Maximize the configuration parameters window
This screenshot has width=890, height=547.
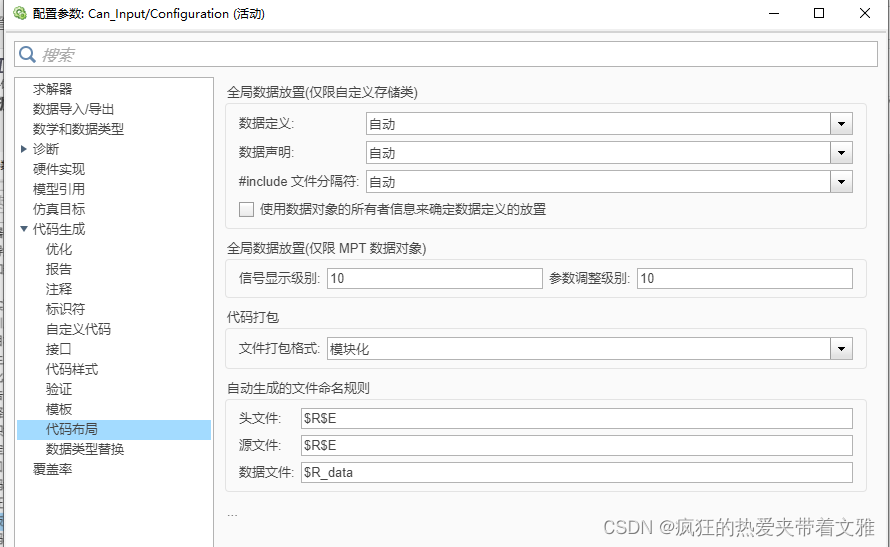(818, 13)
